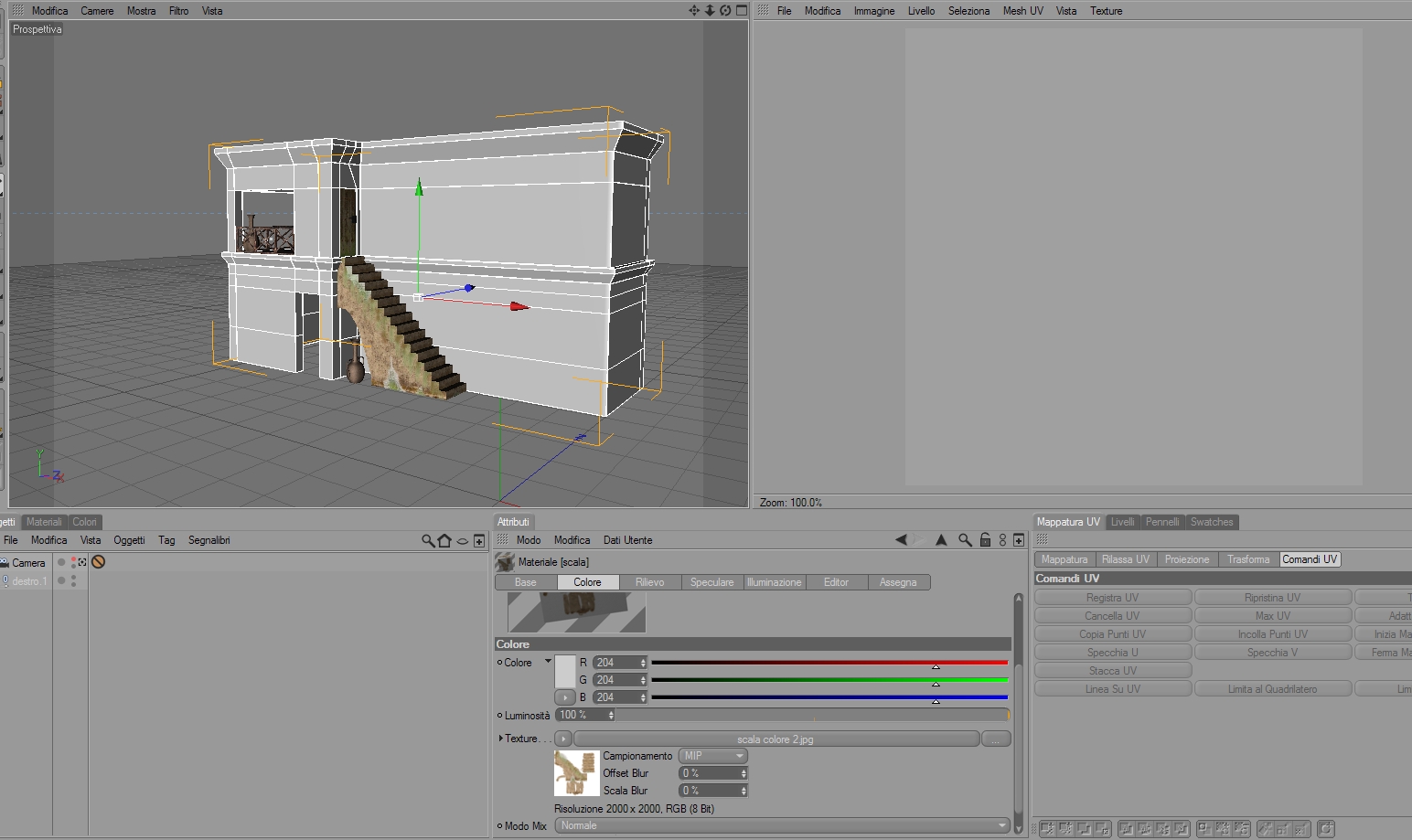Click the Limita al Quadrilatero button
This screenshot has height=840, width=1412.
coord(1273,689)
